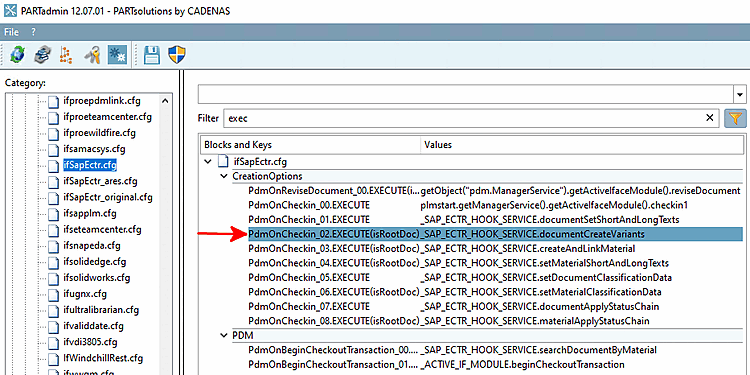Image resolution: width=750 pixels, height=375 pixels.
Task: Select ifSapEctr_original.cfg in category tree
Action: [x=108, y=197]
